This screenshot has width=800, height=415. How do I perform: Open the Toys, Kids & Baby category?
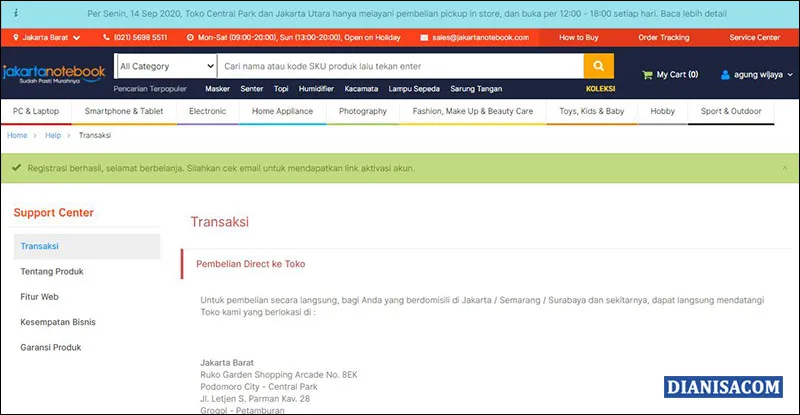point(591,111)
